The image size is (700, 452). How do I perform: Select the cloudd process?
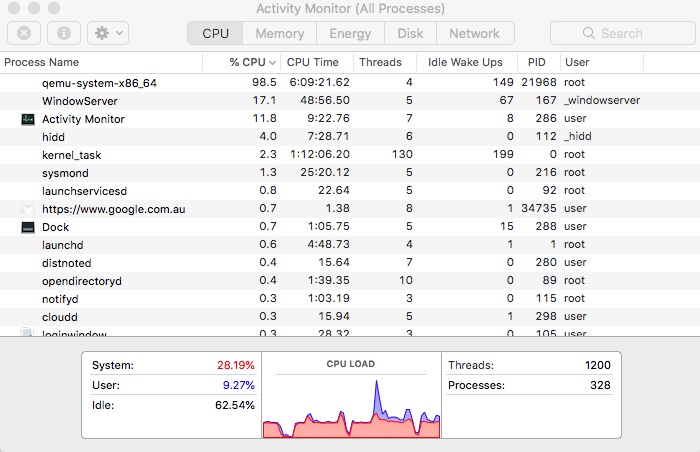(60, 317)
